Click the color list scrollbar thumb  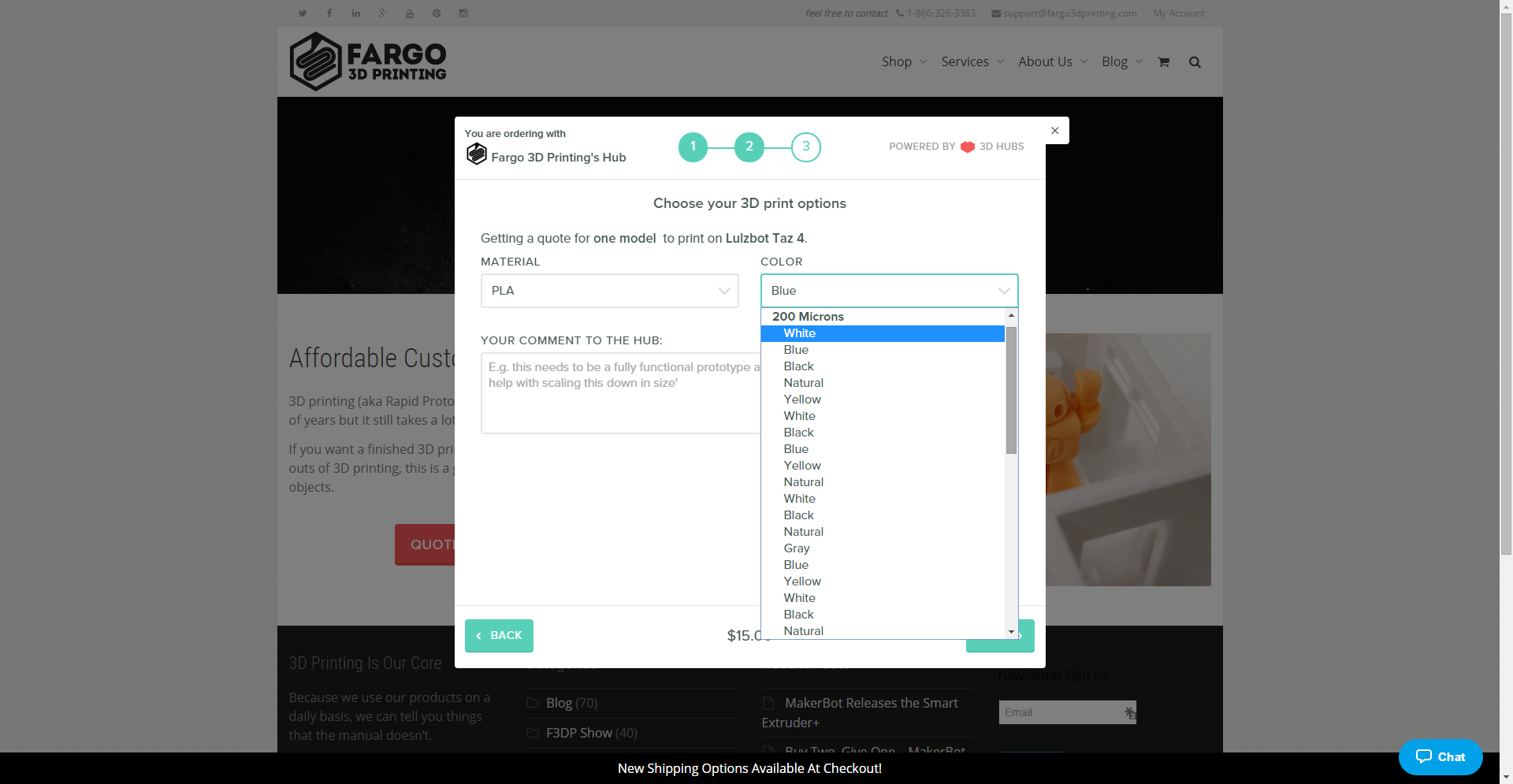[x=1011, y=390]
